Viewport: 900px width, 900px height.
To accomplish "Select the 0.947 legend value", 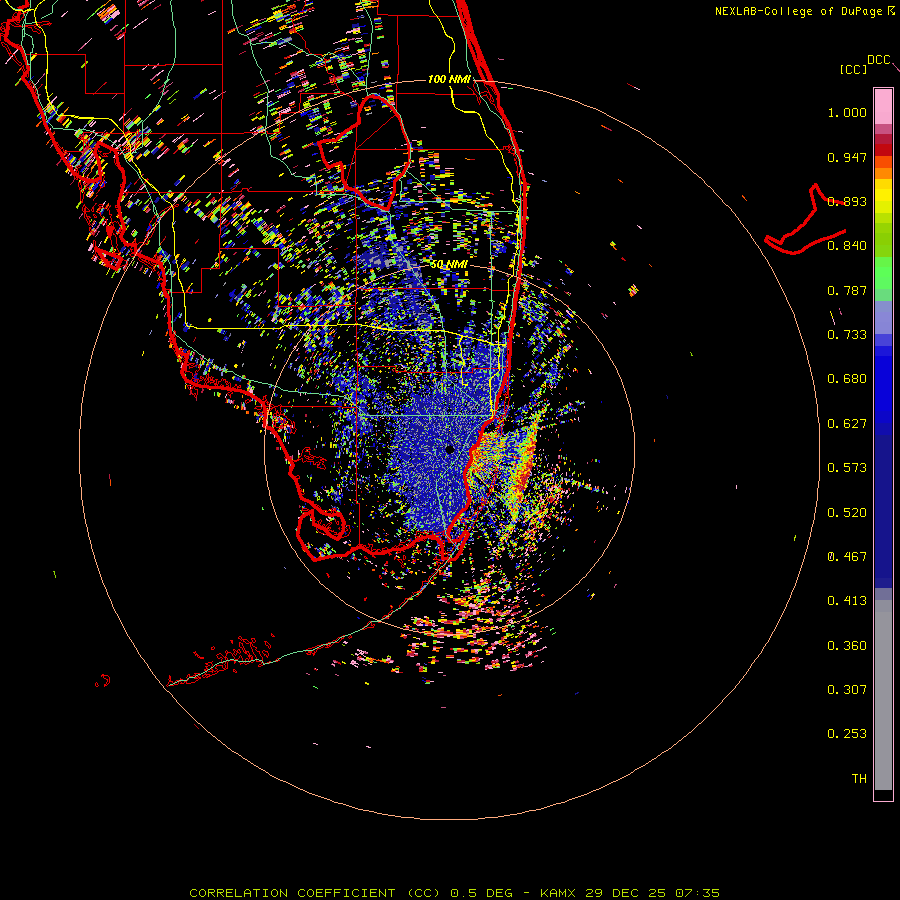I will coord(847,157).
